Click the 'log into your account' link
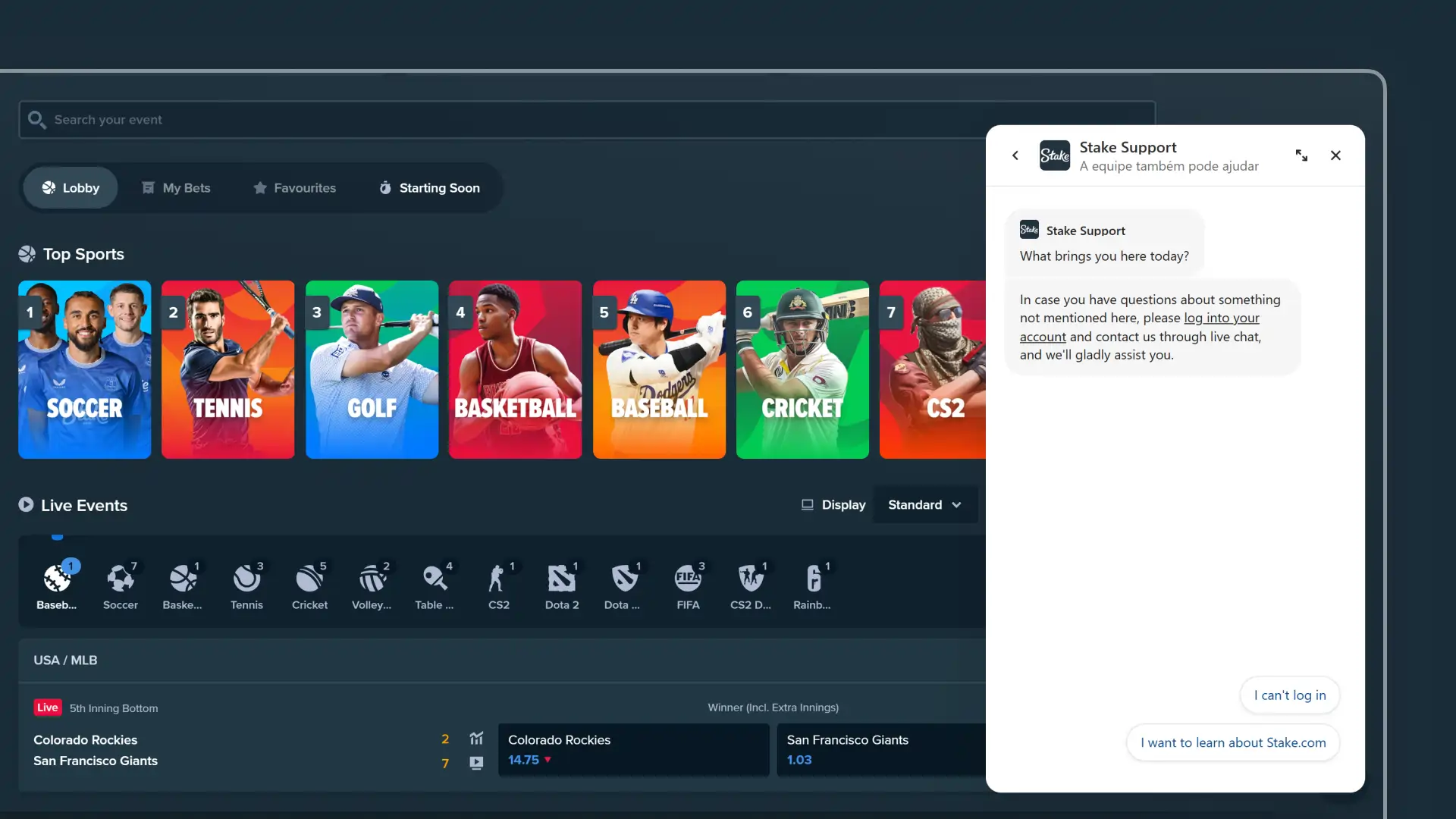The image size is (1456, 819). tap(1222, 318)
